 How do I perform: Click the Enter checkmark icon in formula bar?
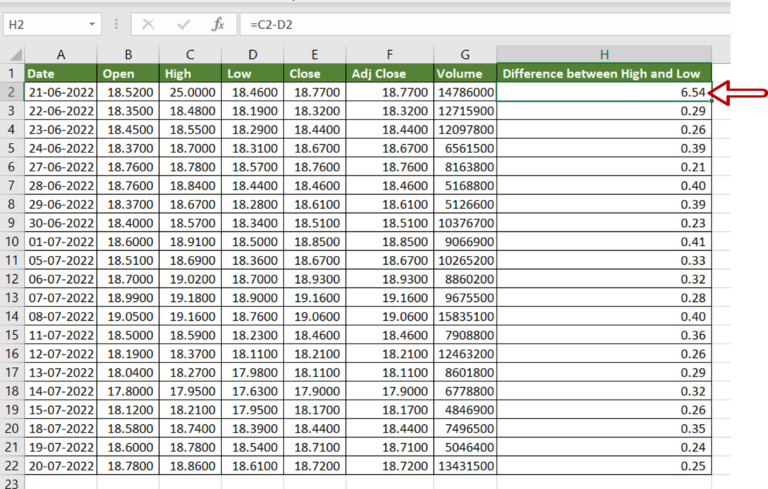[x=183, y=23]
